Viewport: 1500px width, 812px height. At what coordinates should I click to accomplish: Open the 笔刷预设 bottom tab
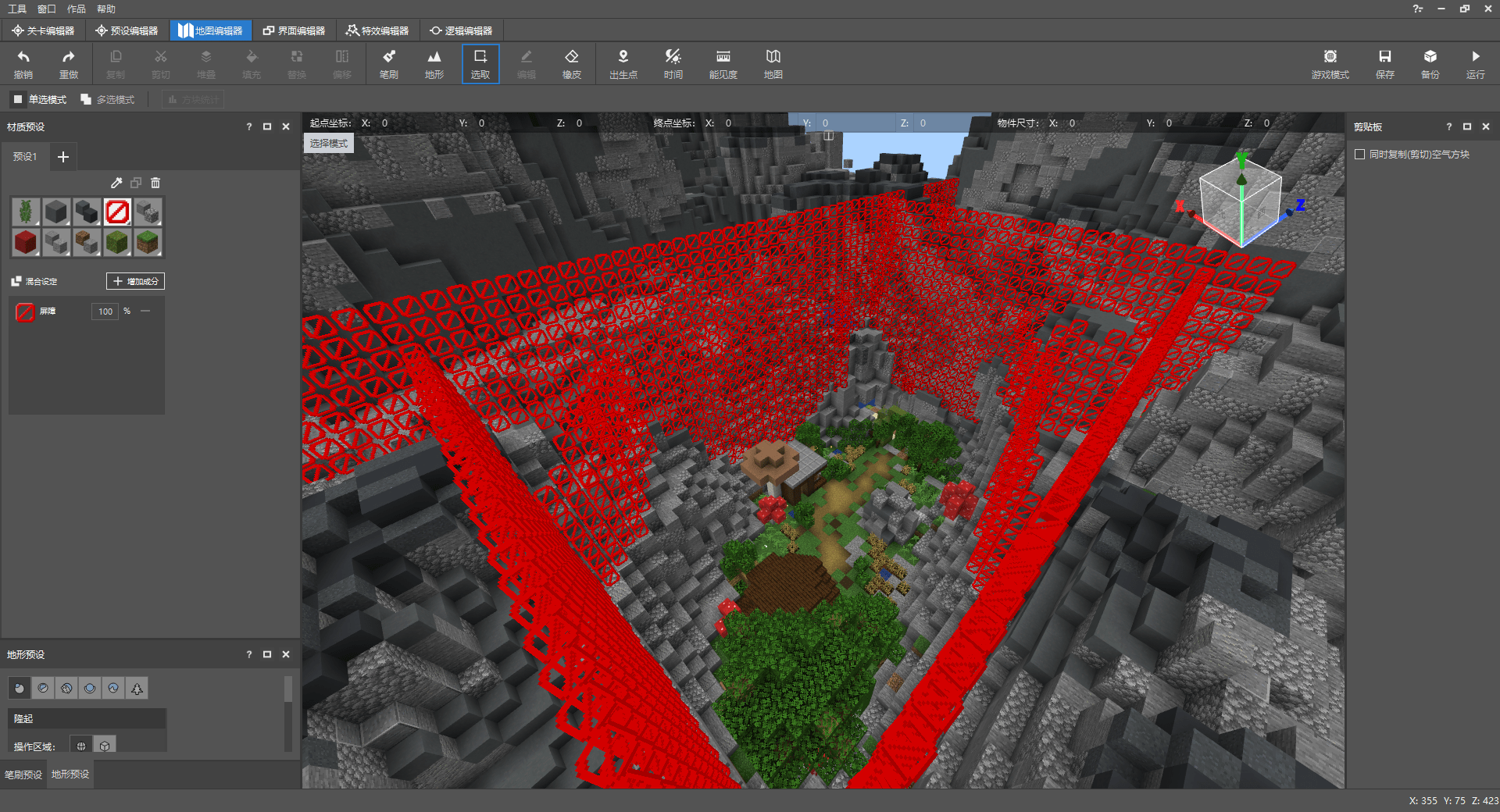(x=23, y=775)
